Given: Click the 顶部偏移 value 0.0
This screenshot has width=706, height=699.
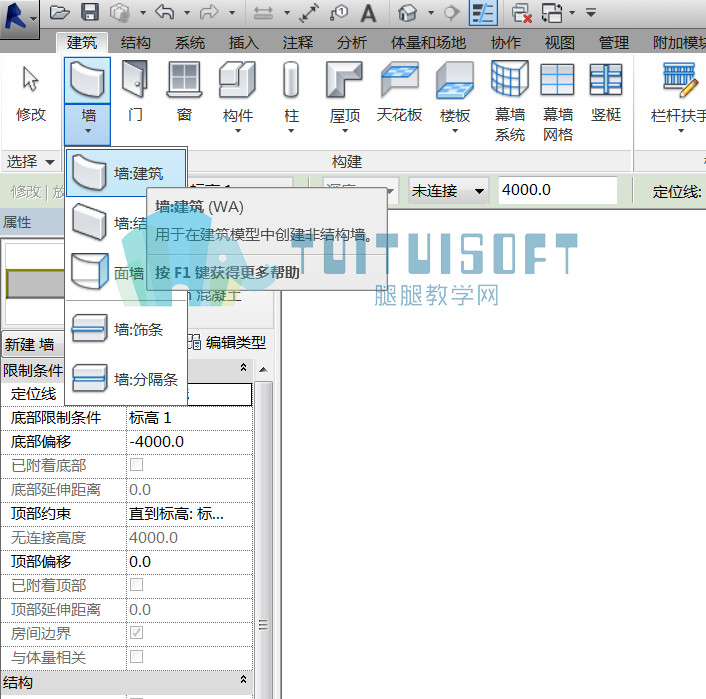Looking at the screenshot, I should (189, 562).
